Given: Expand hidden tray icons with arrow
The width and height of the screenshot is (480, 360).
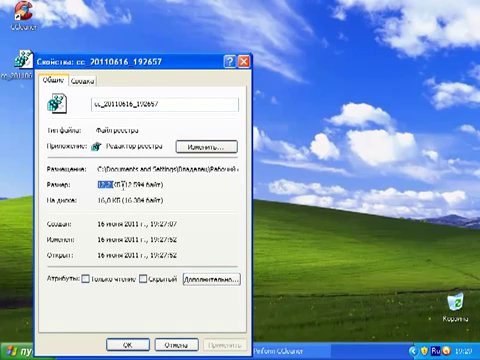Looking at the screenshot, I should [413, 351].
